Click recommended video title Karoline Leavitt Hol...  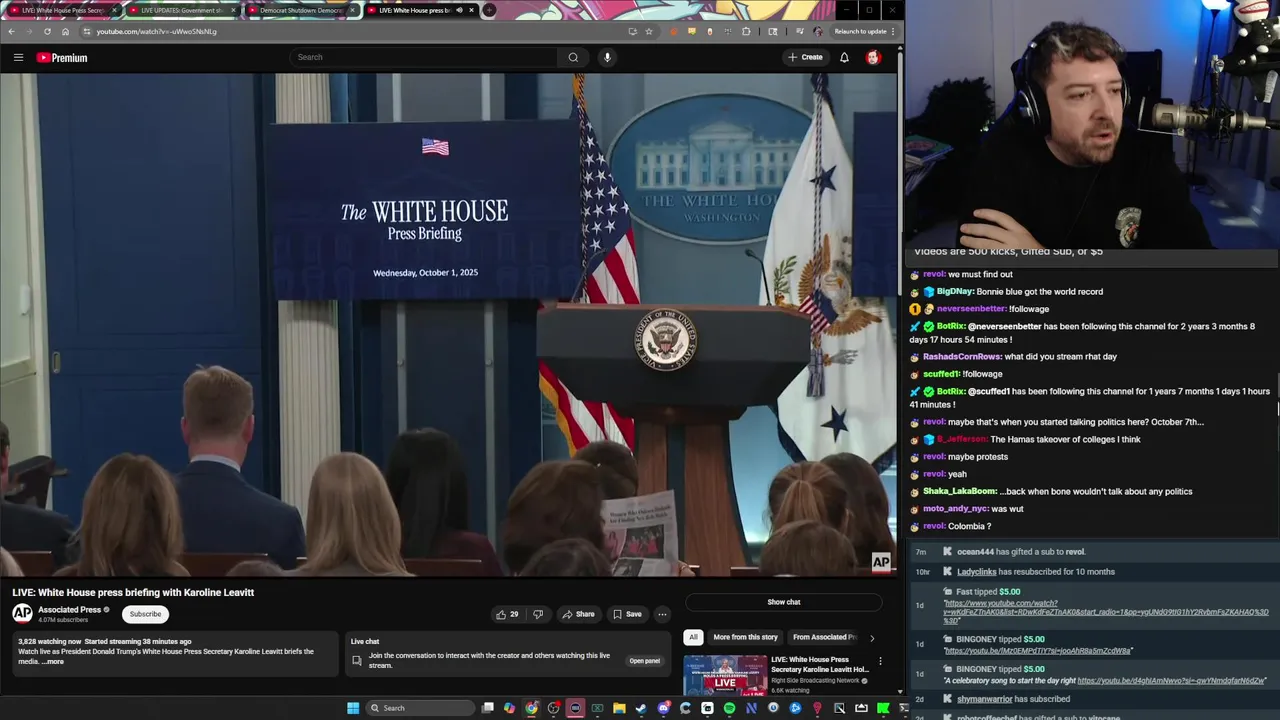coord(820,665)
